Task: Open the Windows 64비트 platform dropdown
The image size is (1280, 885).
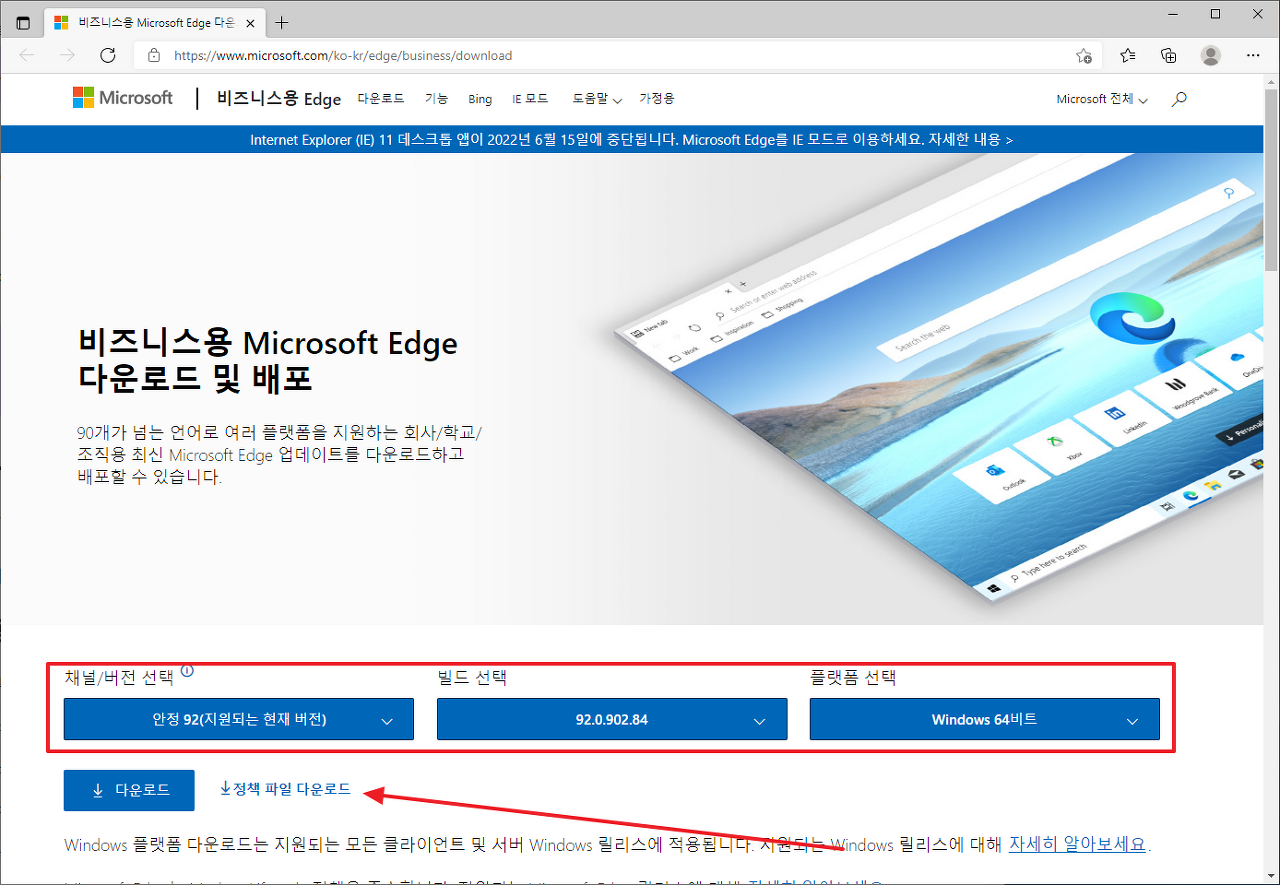Action: (985, 719)
